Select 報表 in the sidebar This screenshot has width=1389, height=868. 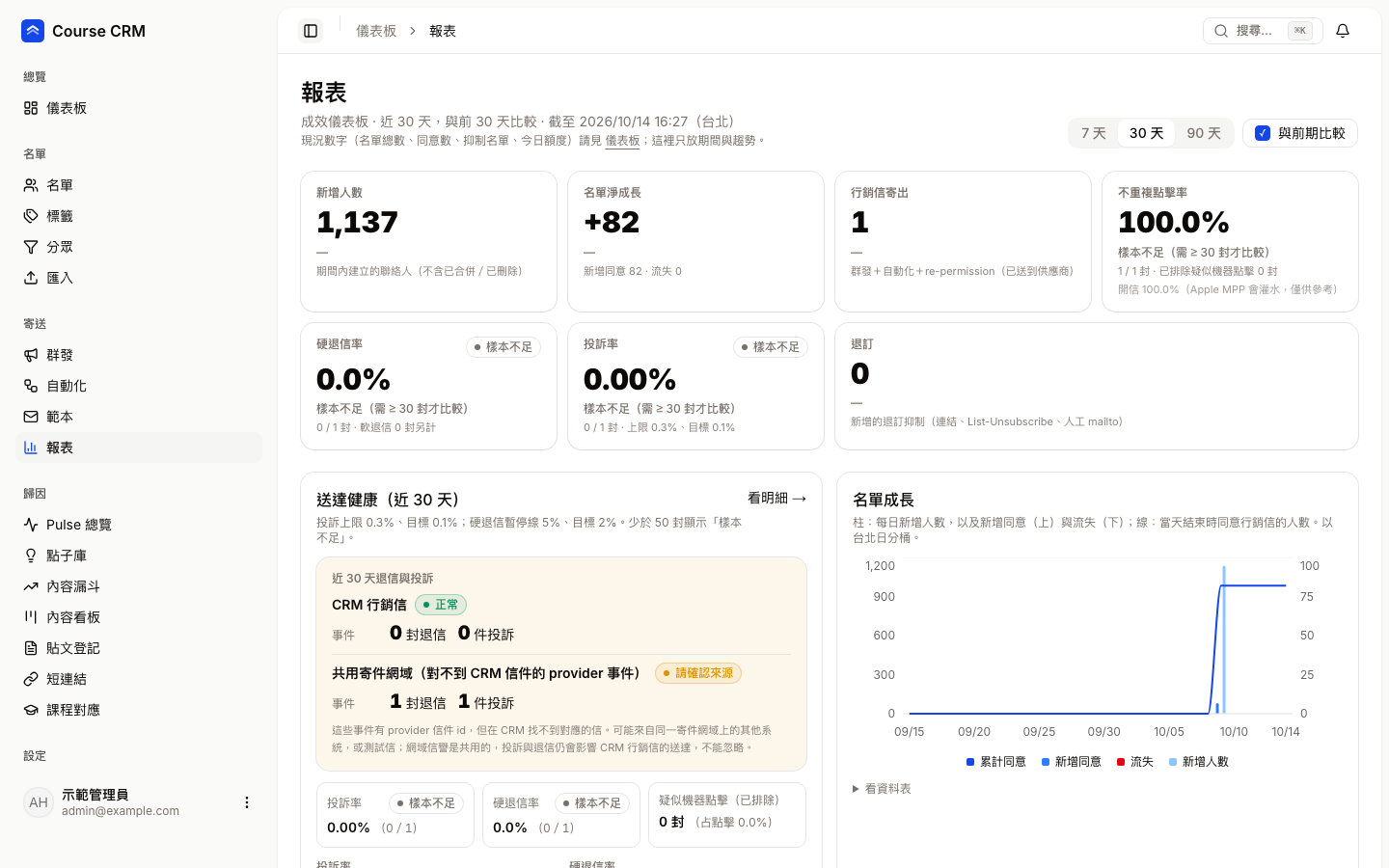141,448
